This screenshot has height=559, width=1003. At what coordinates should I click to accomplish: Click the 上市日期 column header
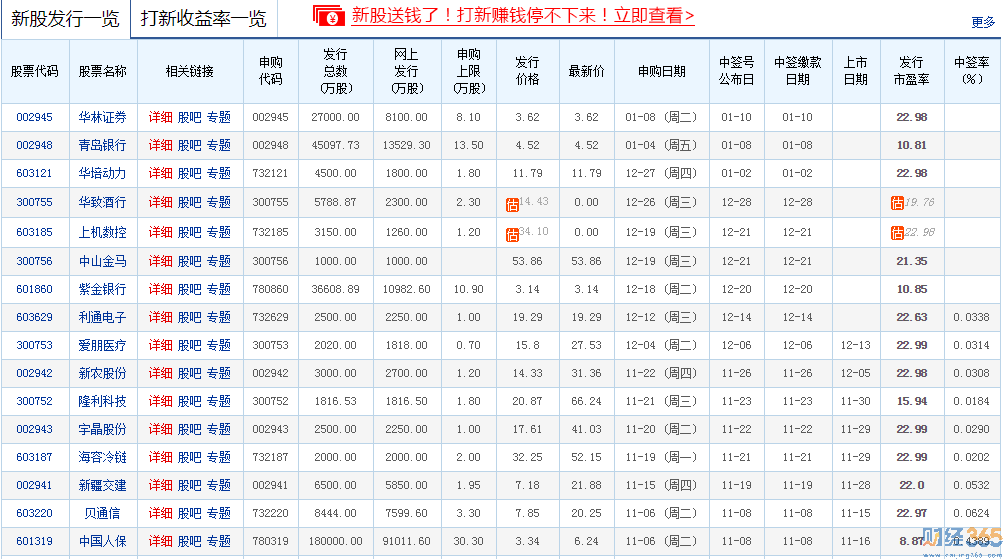[x=855, y=71]
